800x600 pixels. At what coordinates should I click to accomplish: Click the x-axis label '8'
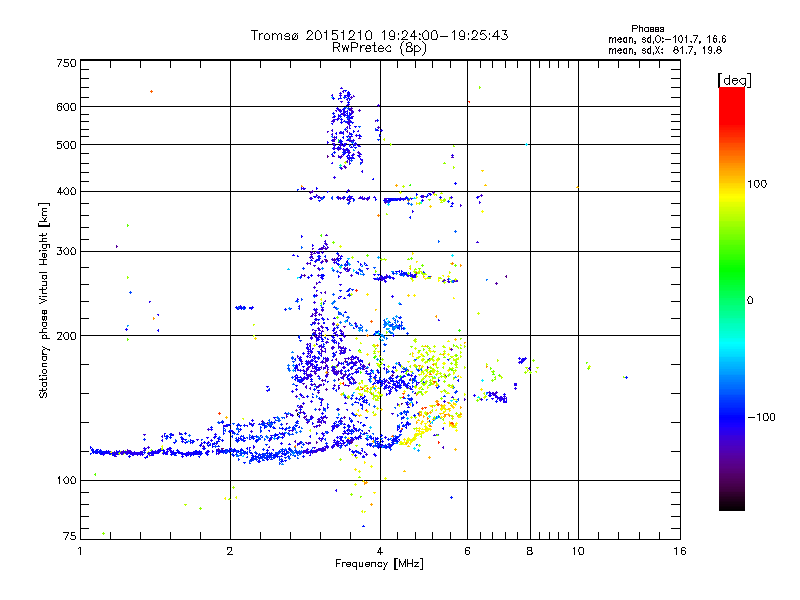pos(530,551)
